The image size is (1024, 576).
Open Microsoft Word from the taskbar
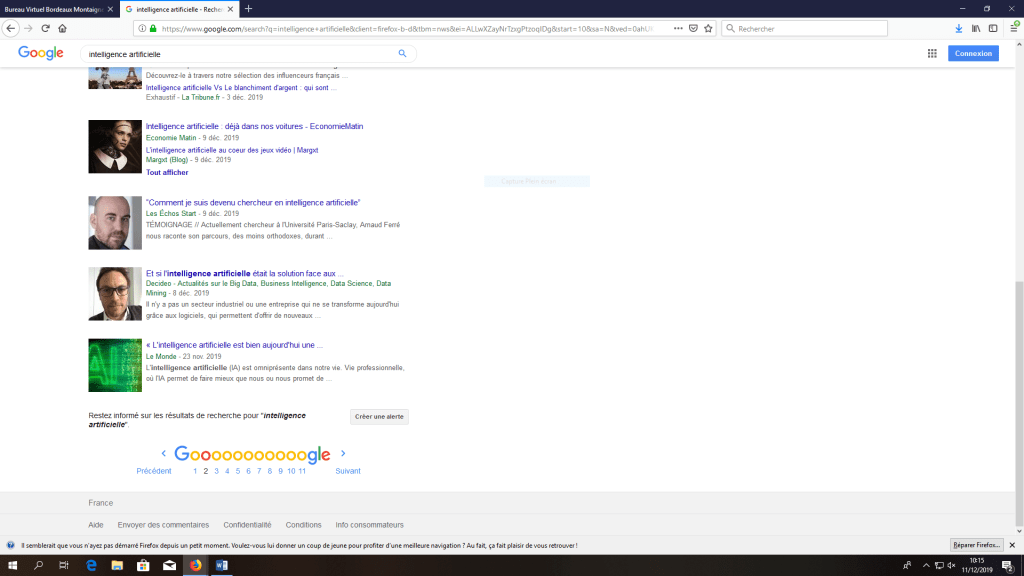(x=222, y=566)
